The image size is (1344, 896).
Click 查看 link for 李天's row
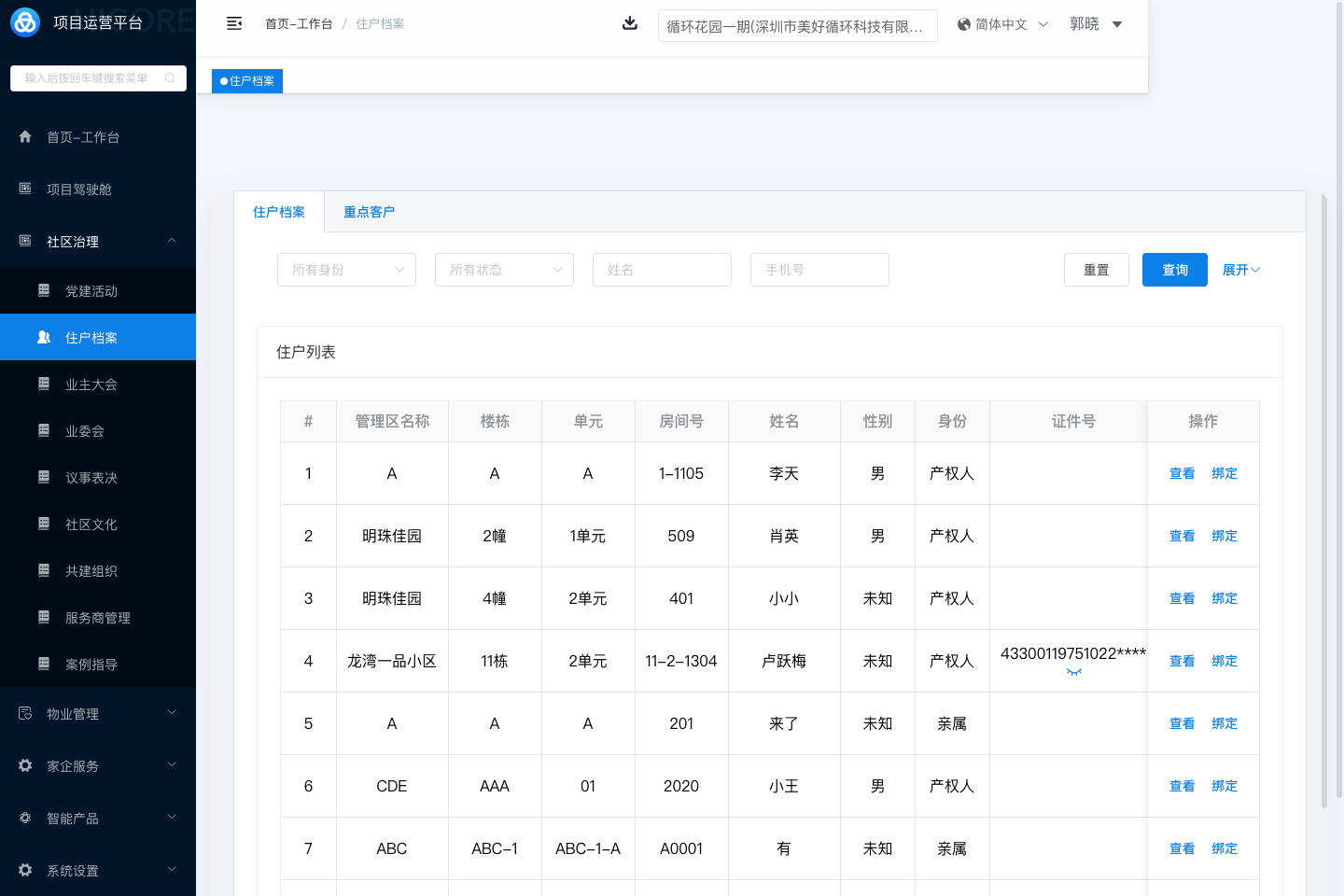point(1182,473)
